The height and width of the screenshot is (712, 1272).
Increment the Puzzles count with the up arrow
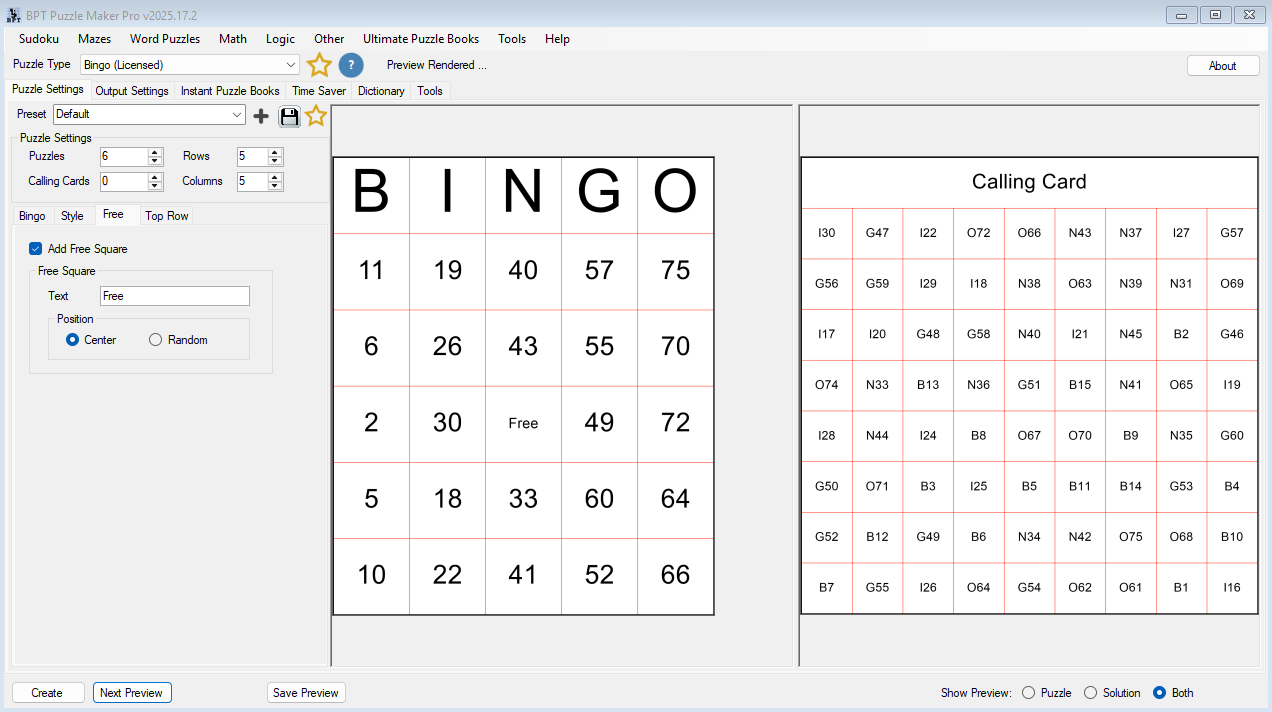pyautogui.click(x=156, y=152)
